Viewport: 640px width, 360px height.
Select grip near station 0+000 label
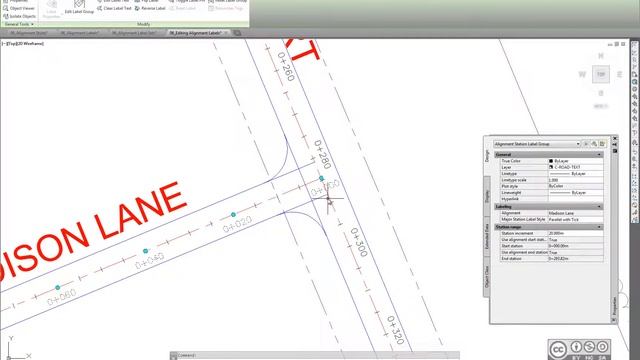pos(321,178)
